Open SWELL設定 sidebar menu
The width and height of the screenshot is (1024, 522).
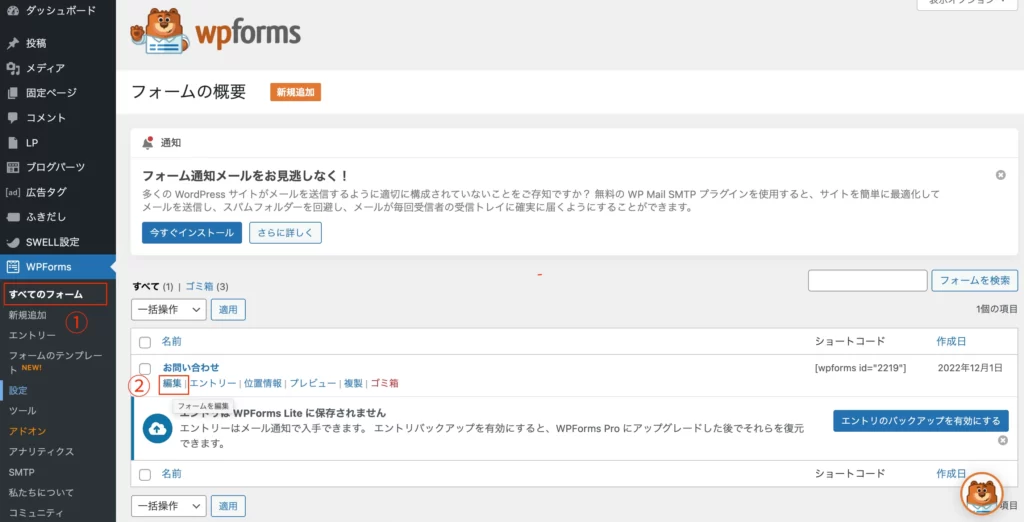57,242
